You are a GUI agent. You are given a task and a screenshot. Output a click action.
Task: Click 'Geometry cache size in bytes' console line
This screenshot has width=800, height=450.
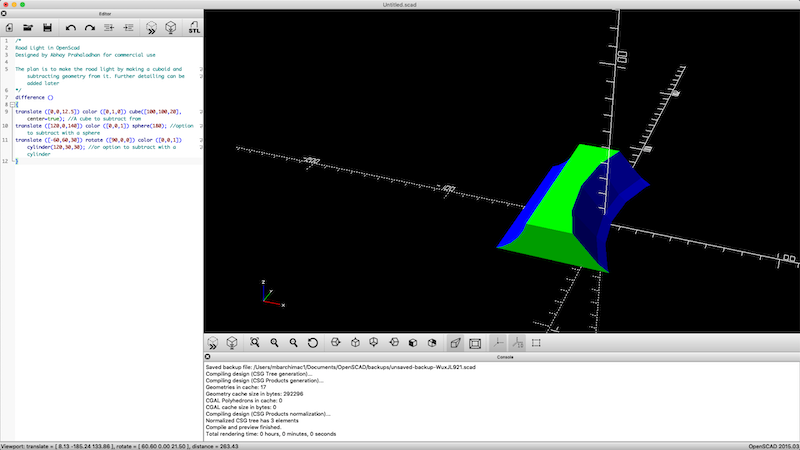coord(254,394)
